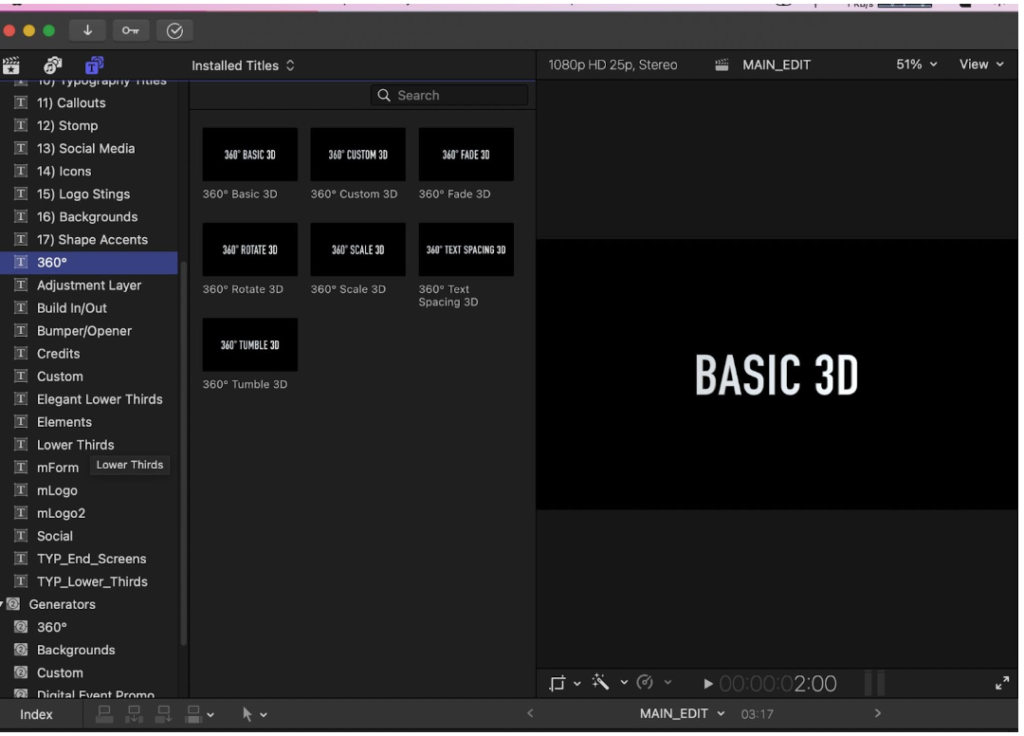
Task: Select the 360° Scale 3D thumbnail
Action: [x=358, y=249]
